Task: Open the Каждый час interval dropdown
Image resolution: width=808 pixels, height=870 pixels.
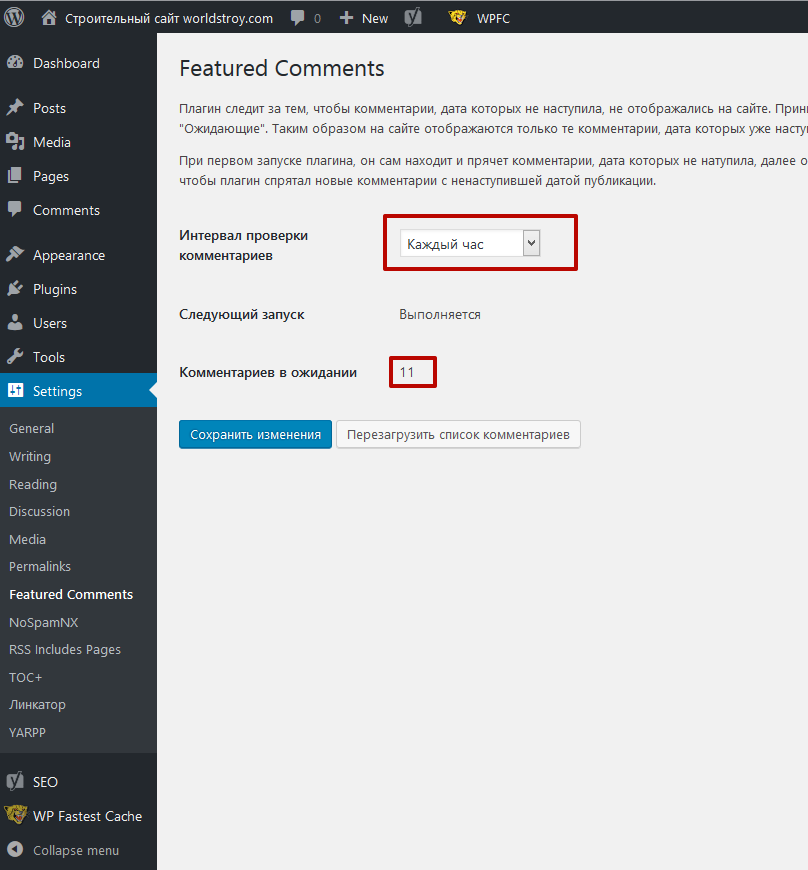Action: 470,243
